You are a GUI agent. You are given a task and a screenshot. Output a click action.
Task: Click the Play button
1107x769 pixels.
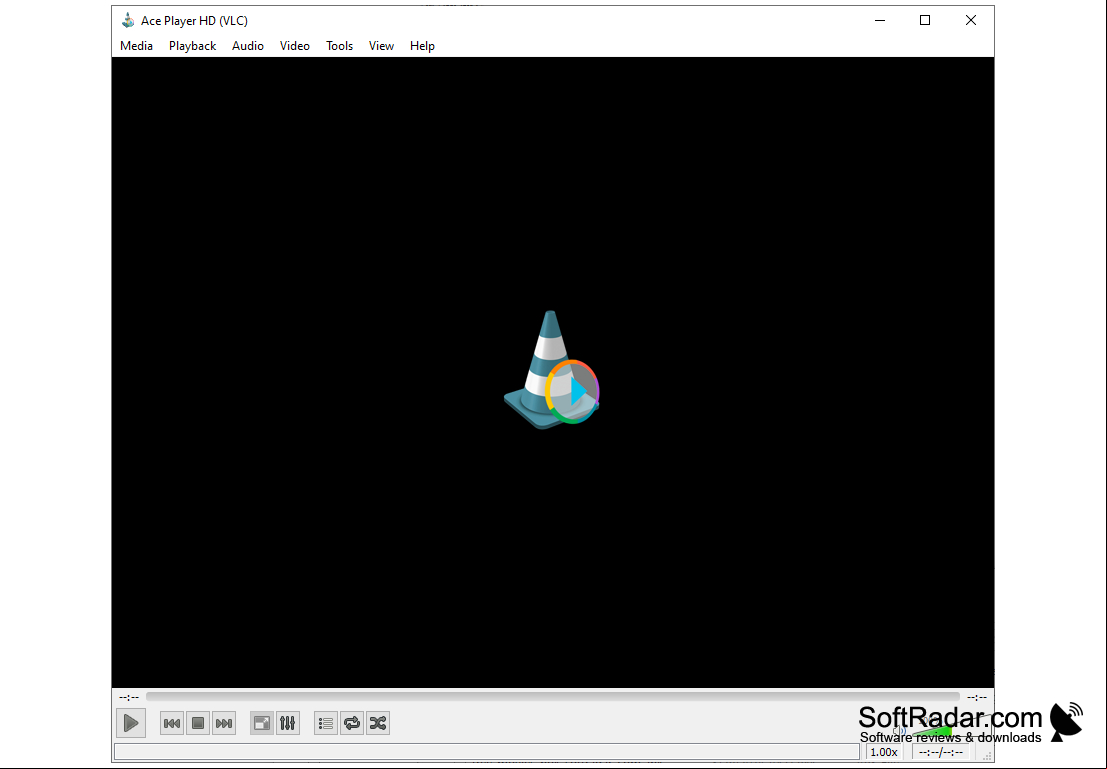point(131,723)
